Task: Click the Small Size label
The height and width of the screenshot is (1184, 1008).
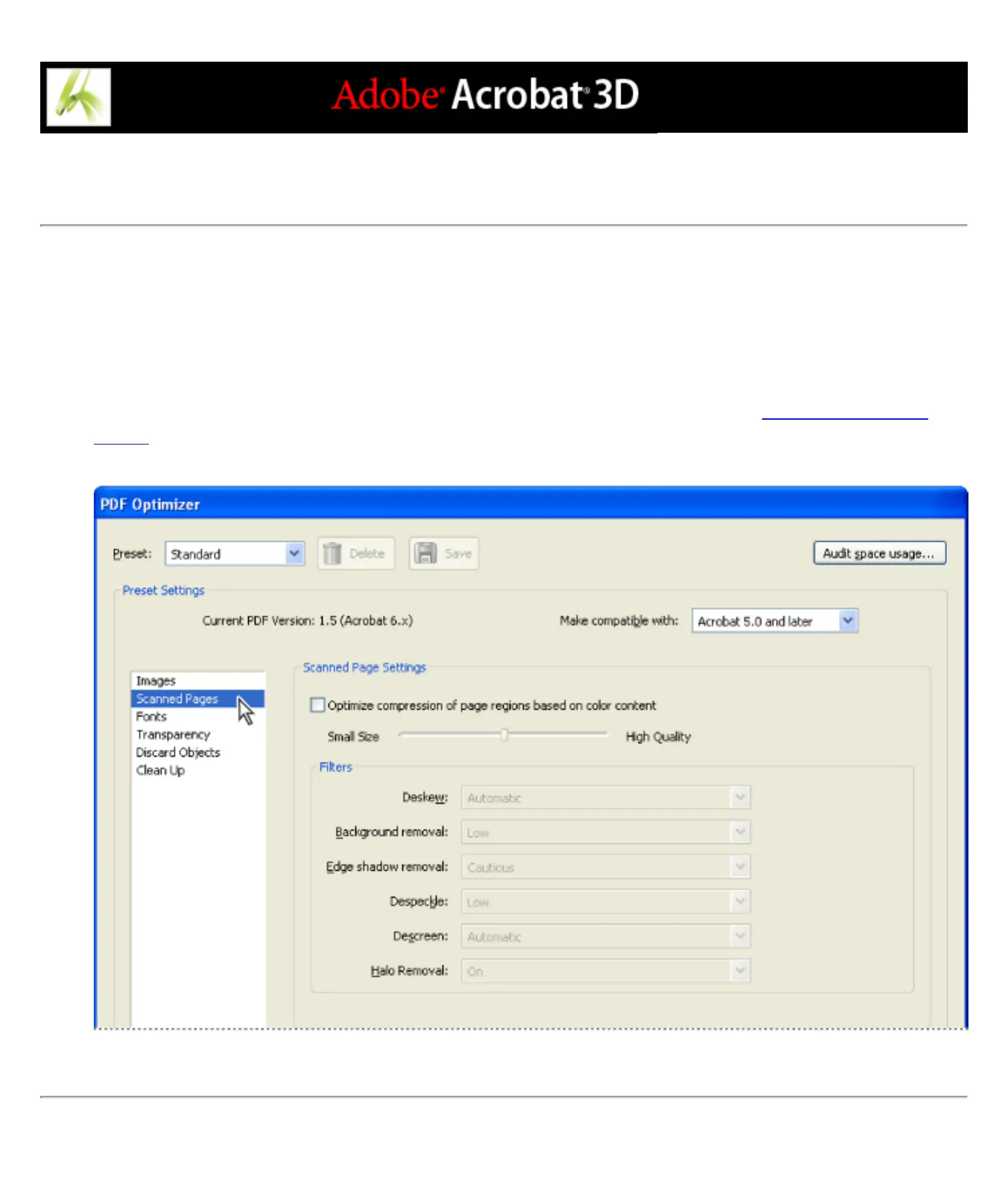Action: 353,737
